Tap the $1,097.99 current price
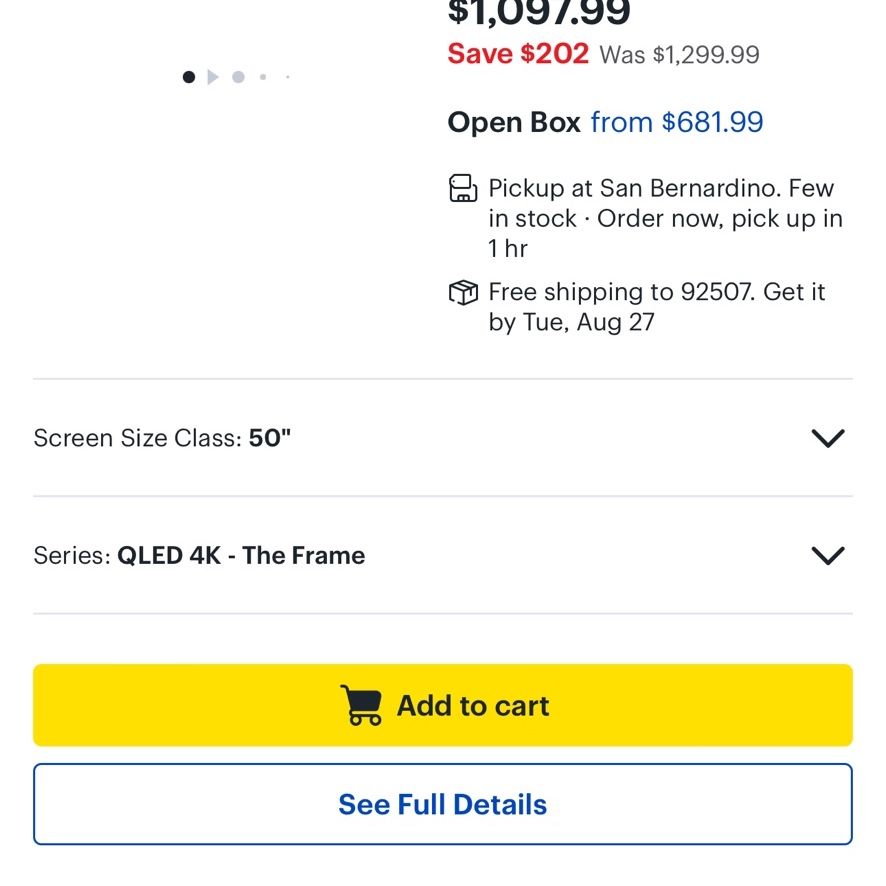The image size is (886, 886). pos(538,12)
